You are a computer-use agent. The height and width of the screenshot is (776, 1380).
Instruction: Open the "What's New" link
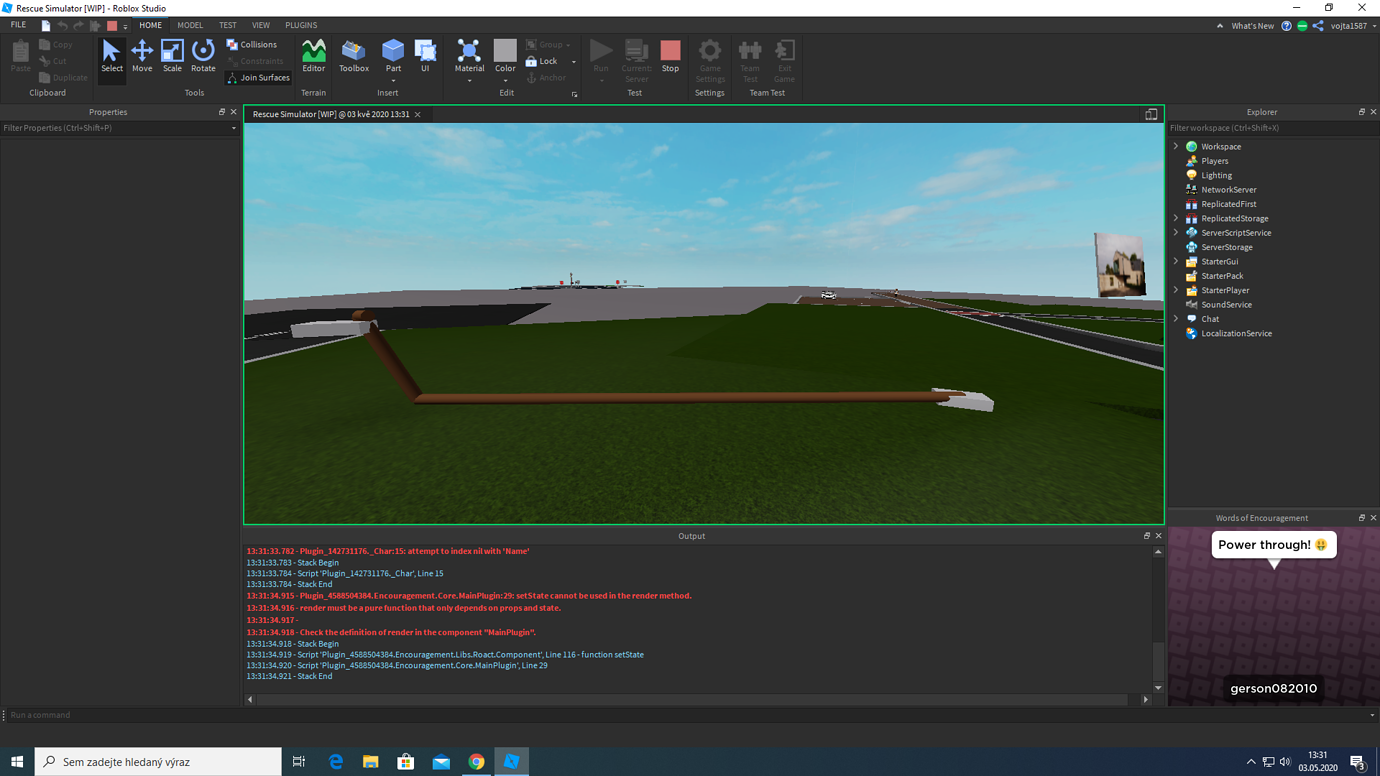[x=1252, y=25]
